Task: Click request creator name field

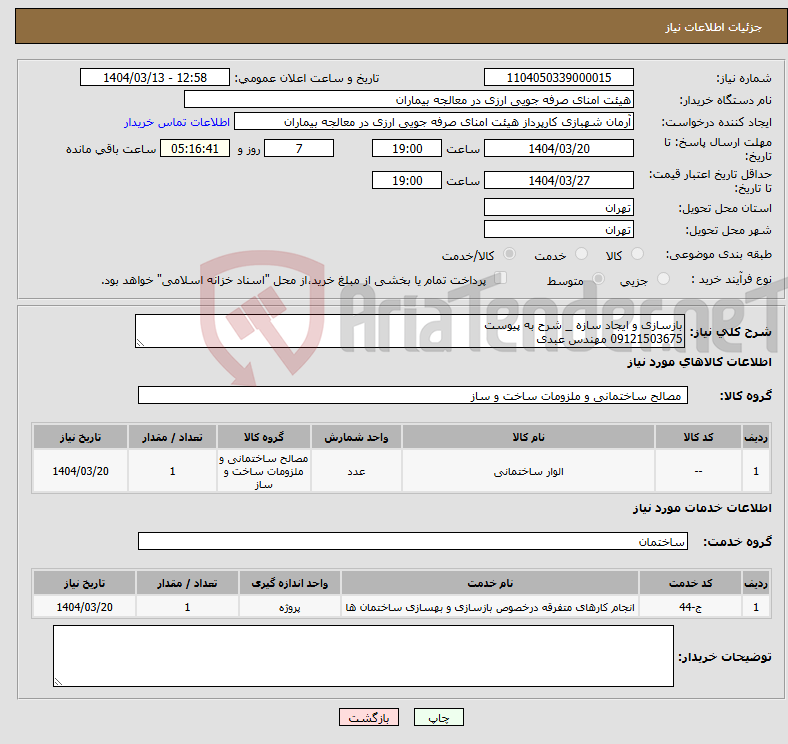Action: click(434, 122)
